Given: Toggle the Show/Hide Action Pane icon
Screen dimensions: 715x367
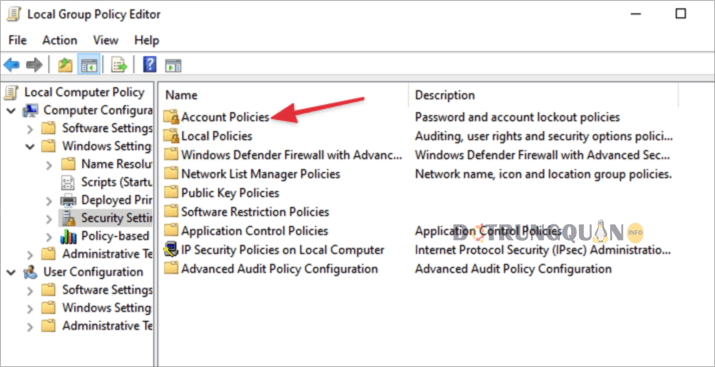Looking at the screenshot, I should [173, 65].
